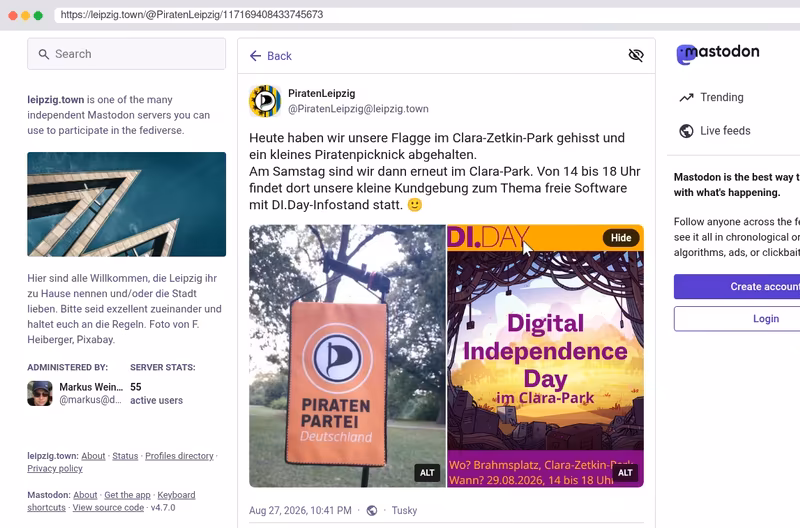Click the search magnifier icon
Viewport: 800px width, 528px height.
click(x=44, y=54)
